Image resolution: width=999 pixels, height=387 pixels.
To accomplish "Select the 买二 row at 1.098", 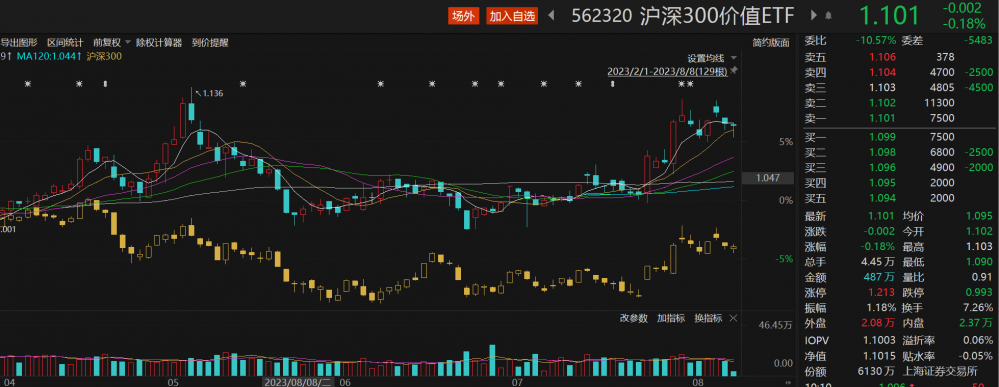I will point(899,152).
